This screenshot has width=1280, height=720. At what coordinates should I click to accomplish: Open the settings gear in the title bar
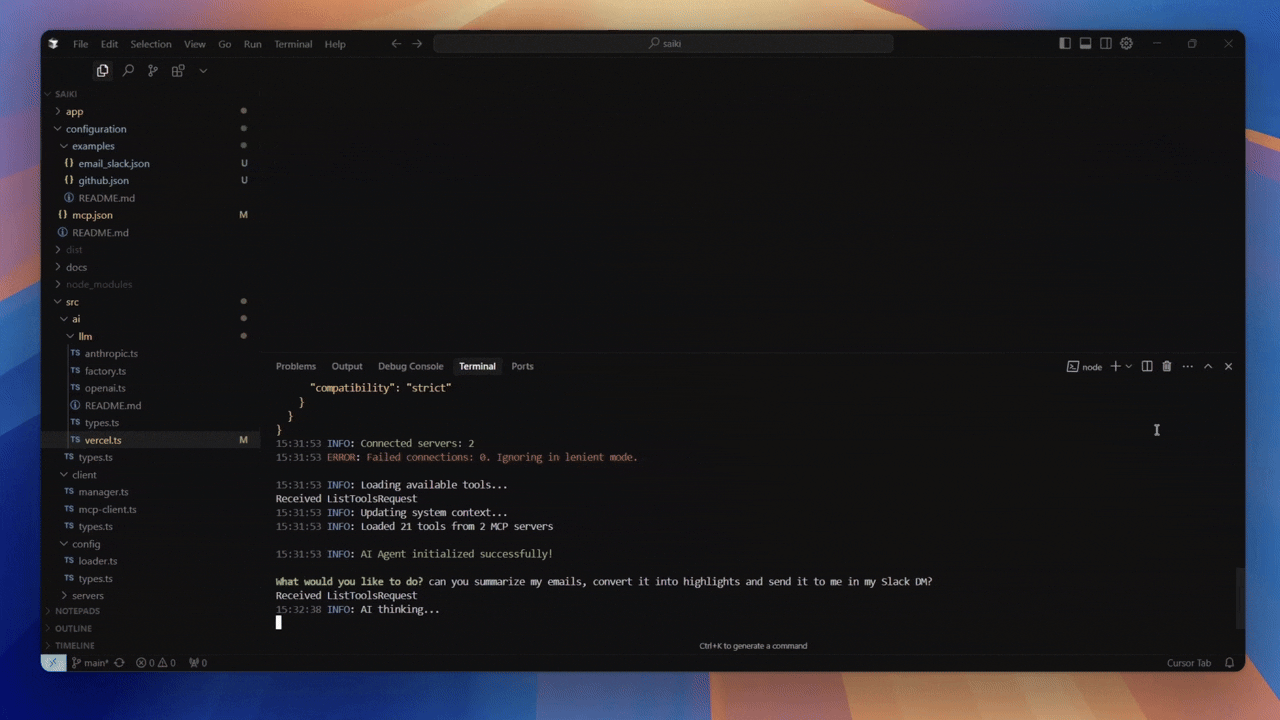[x=1126, y=44]
